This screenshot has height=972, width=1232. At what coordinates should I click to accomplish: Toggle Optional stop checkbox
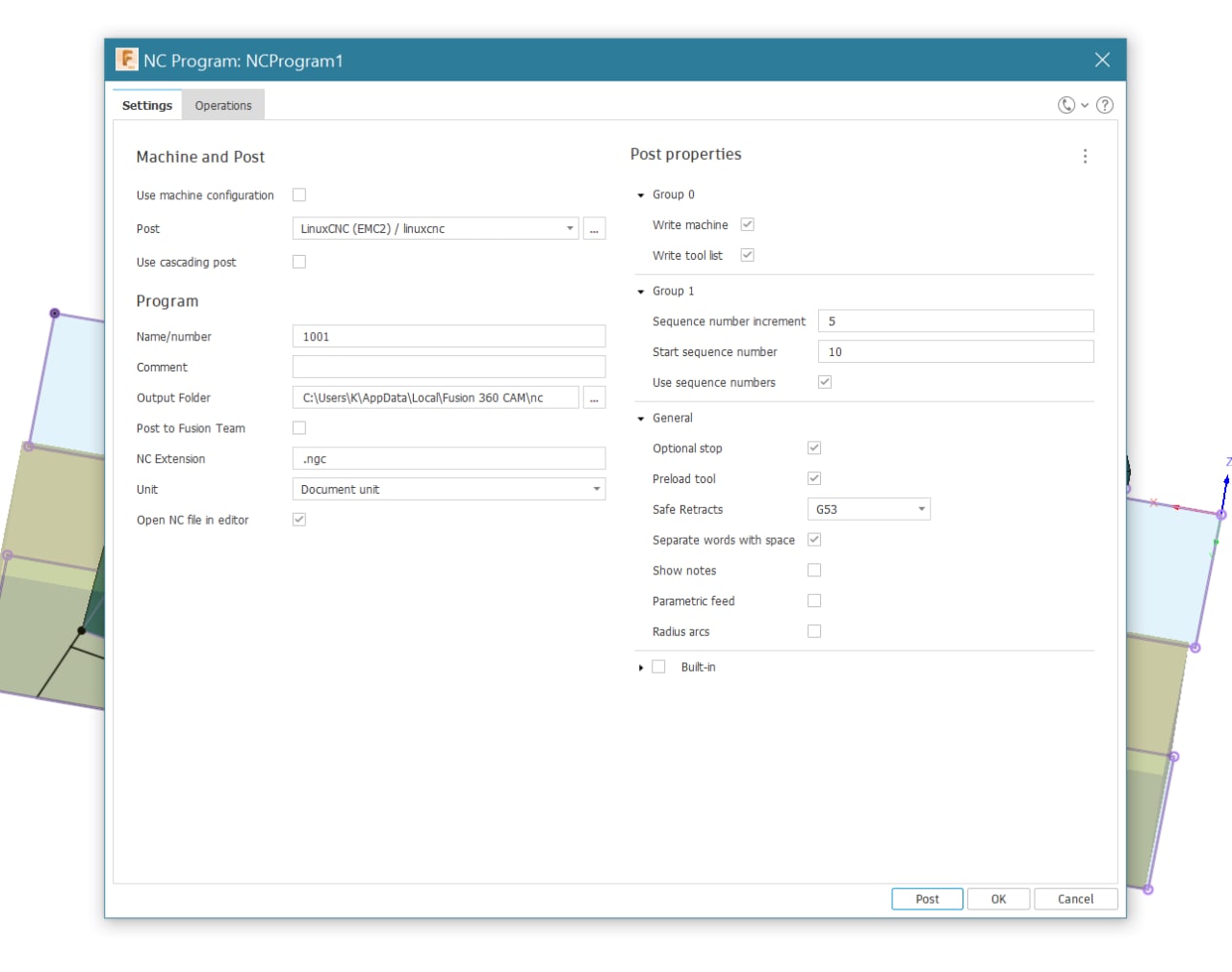(814, 448)
